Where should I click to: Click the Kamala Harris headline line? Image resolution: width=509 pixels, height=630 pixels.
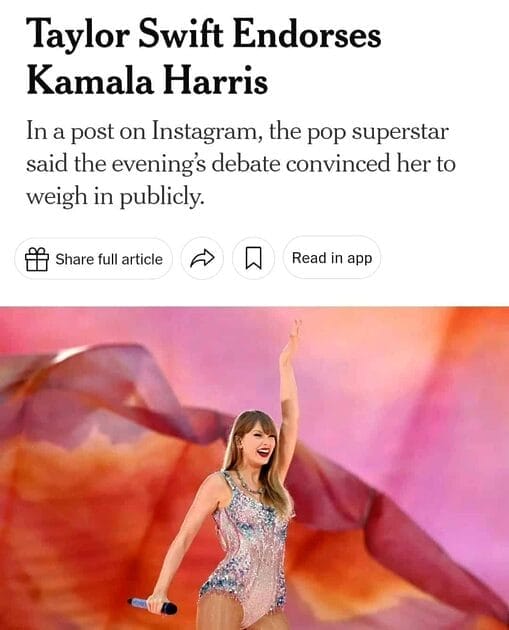pyautogui.click(x=147, y=80)
